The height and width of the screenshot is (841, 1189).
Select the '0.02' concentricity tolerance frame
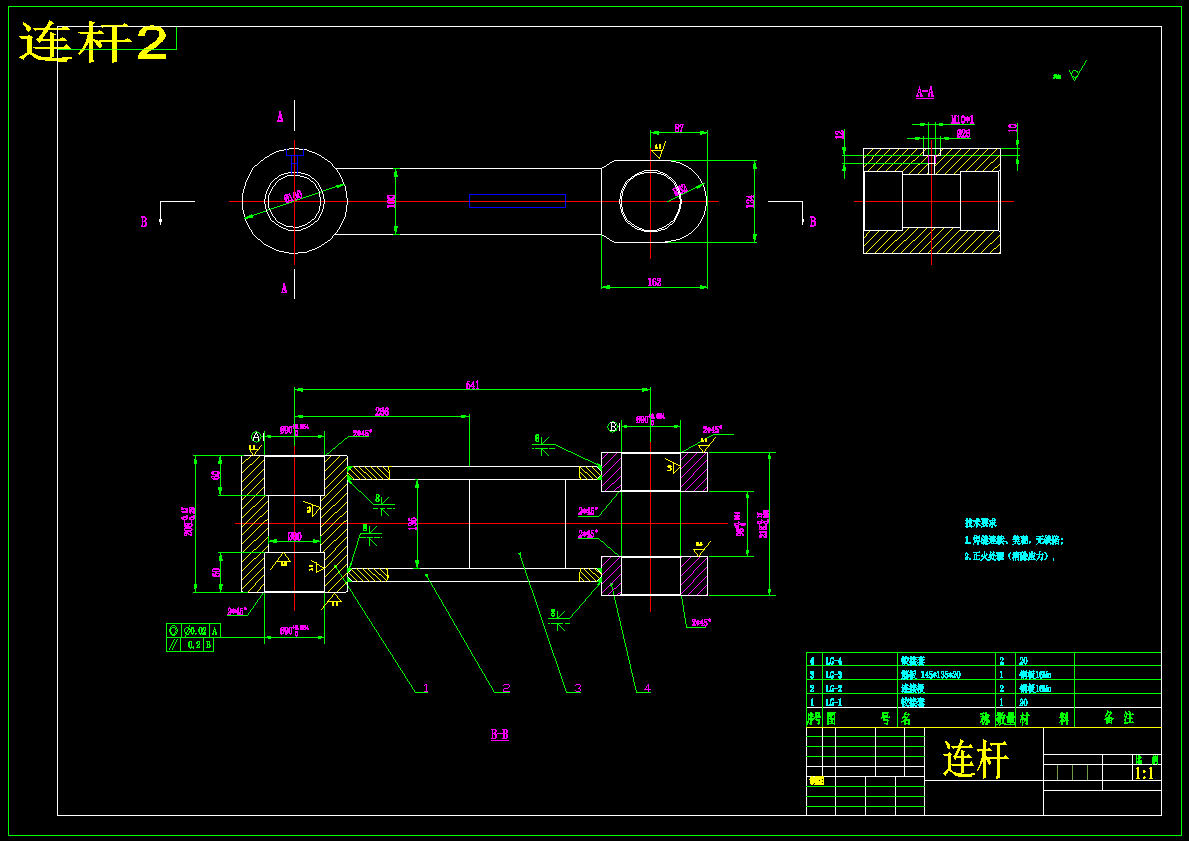[193, 631]
